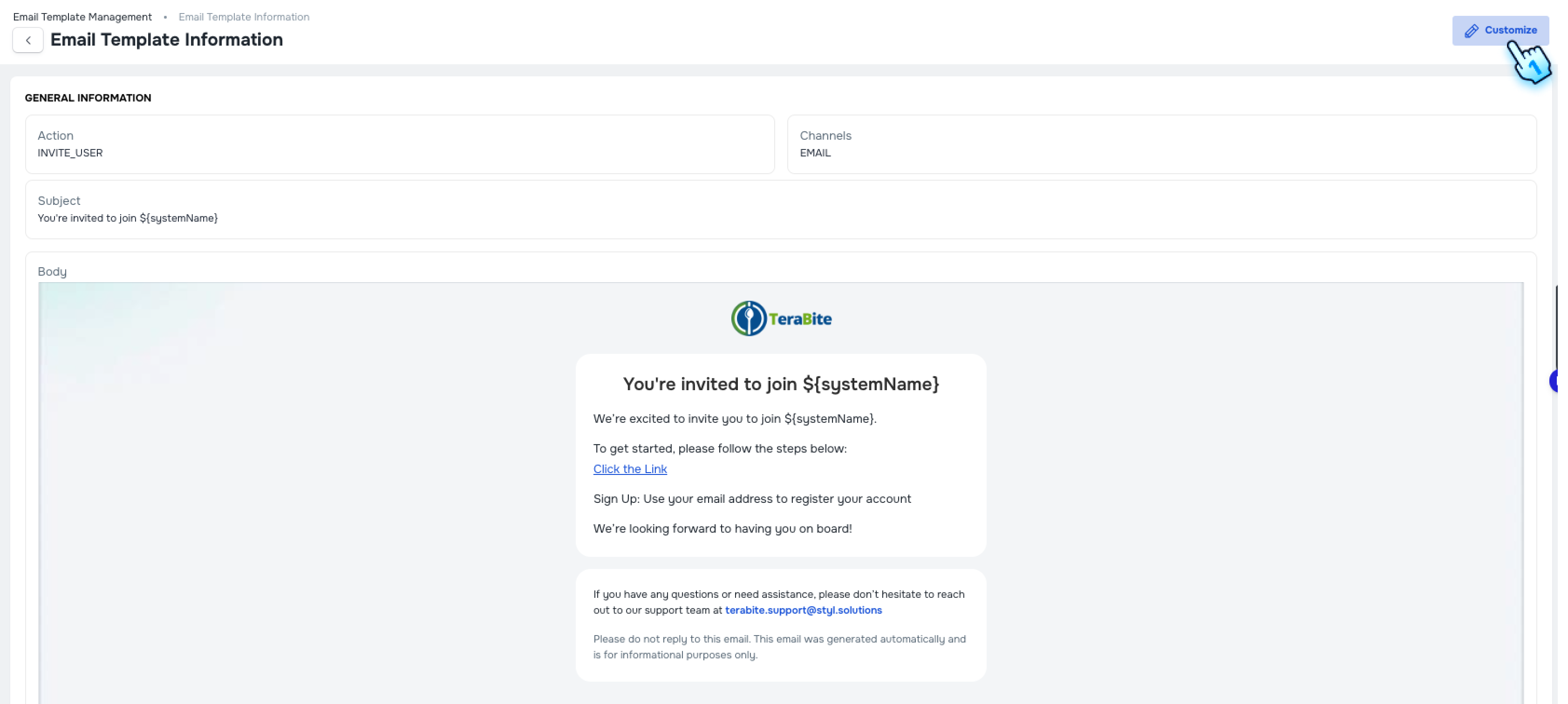Click the dot separator in the breadcrumb trail
Viewport: 1568px width, 704px height.
point(165,17)
